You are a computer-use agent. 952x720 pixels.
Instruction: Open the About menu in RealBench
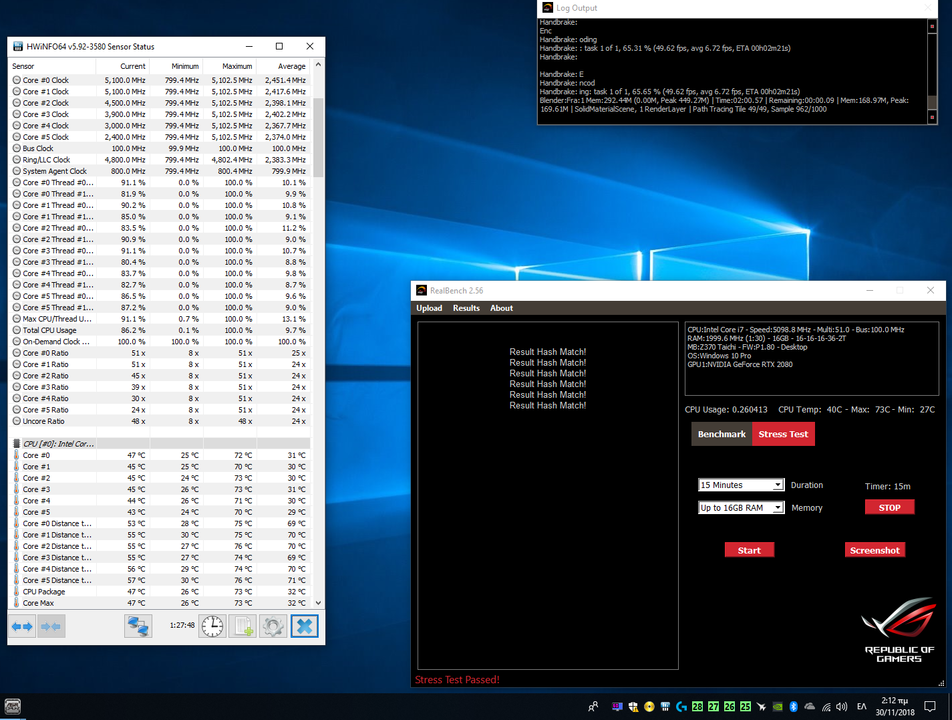click(502, 308)
